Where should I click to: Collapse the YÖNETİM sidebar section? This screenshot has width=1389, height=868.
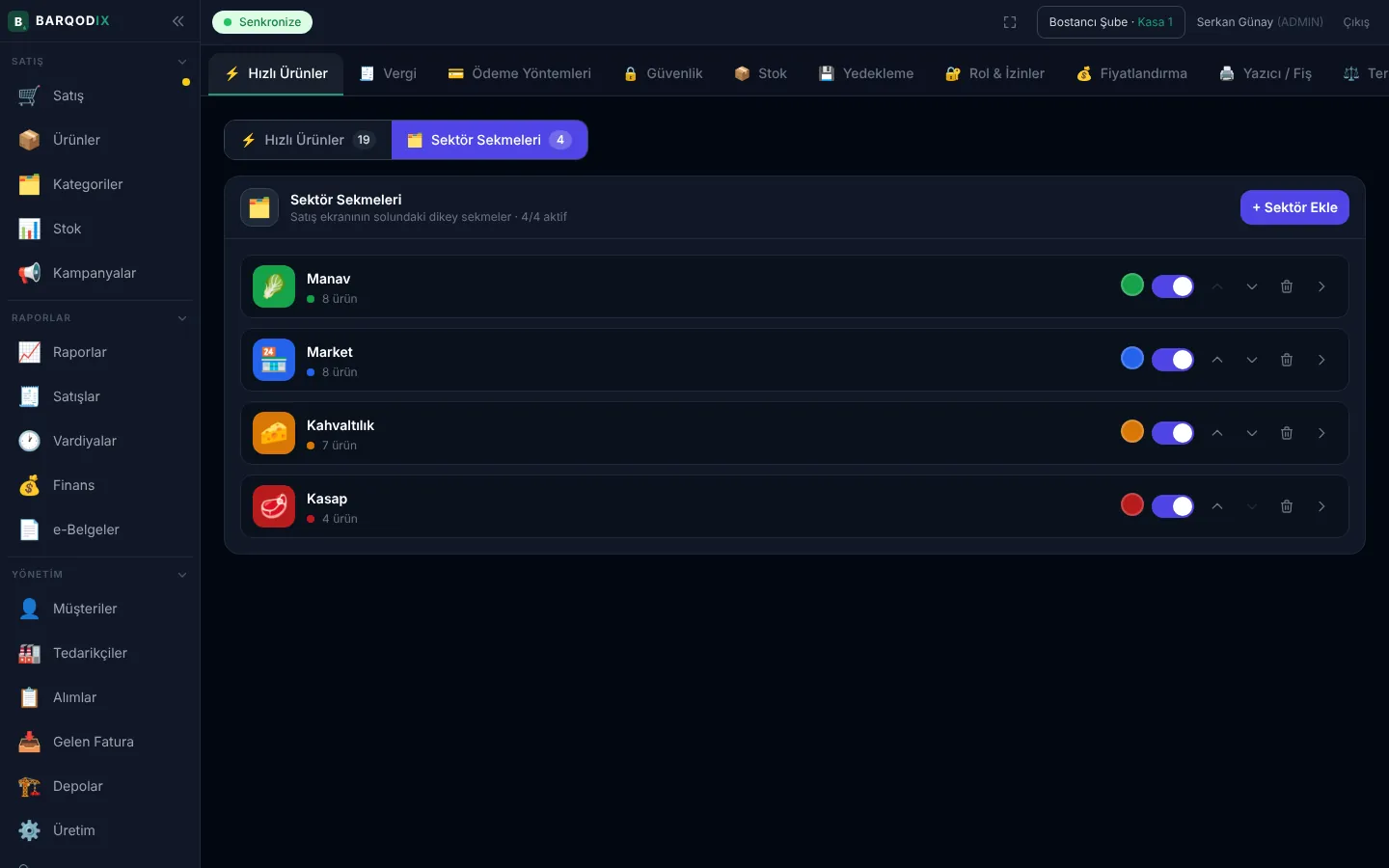click(x=182, y=575)
